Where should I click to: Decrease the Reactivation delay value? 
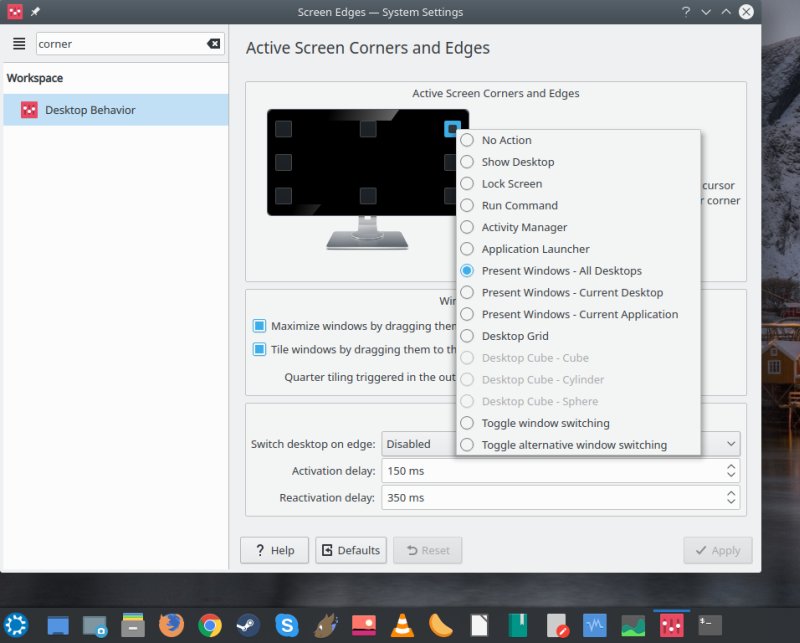pos(731,502)
